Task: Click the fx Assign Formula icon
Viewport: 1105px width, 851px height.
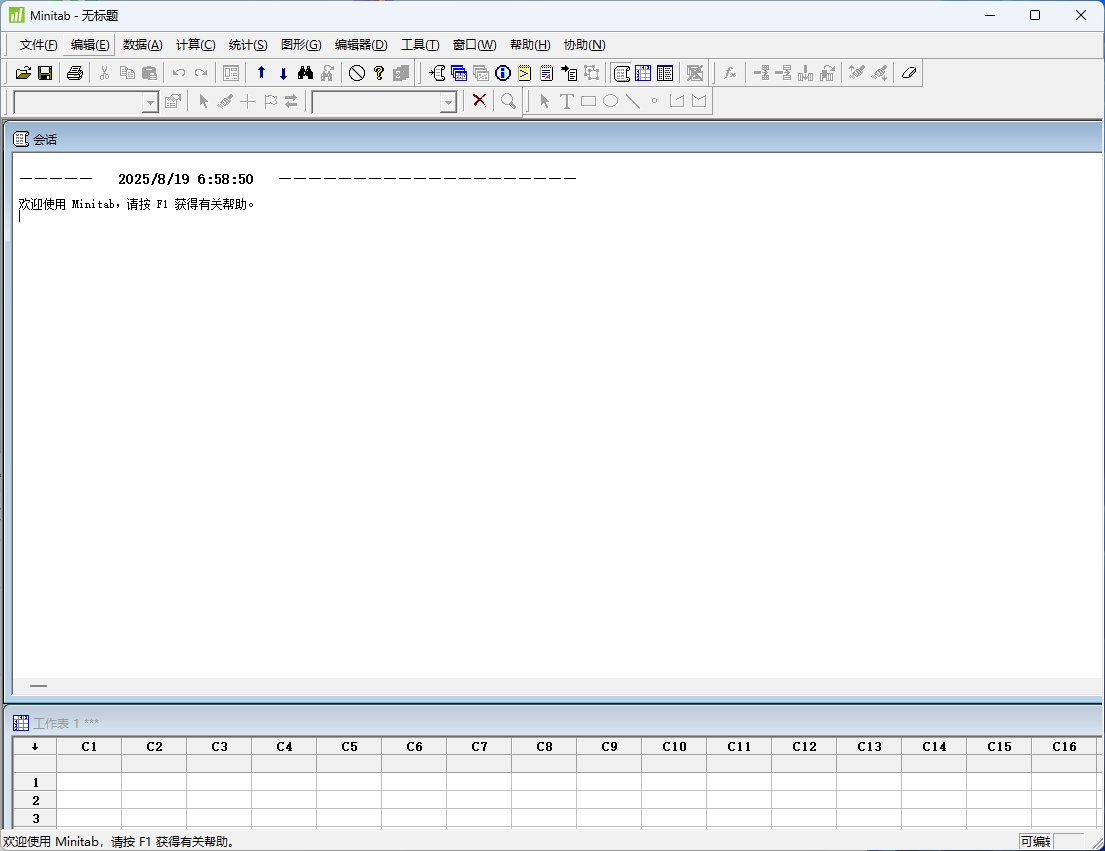Action: click(730, 73)
